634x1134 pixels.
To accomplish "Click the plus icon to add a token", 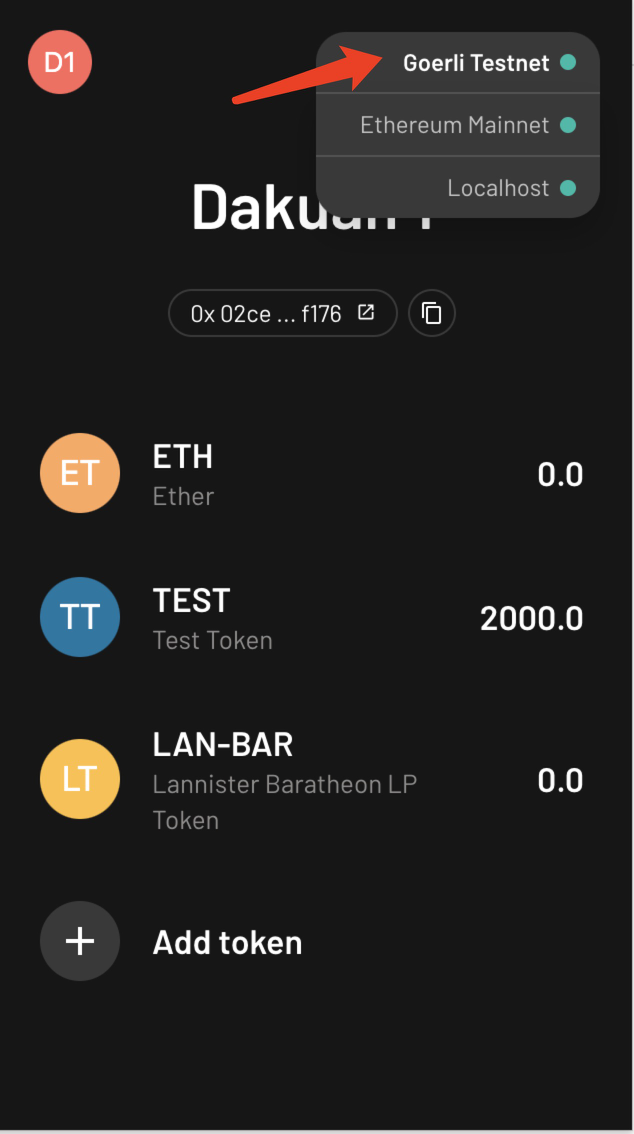I will point(80,941).
